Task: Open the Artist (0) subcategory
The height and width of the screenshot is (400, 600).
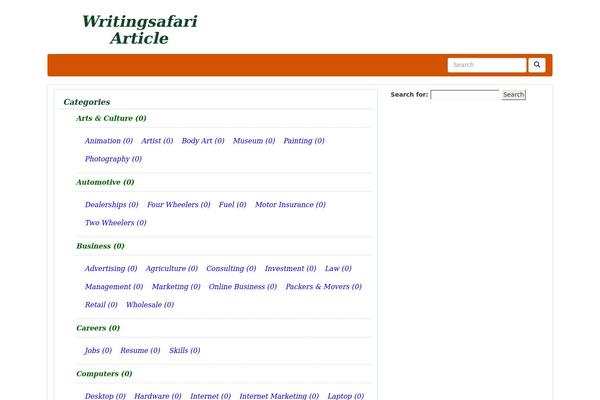Action: [157, 141]
